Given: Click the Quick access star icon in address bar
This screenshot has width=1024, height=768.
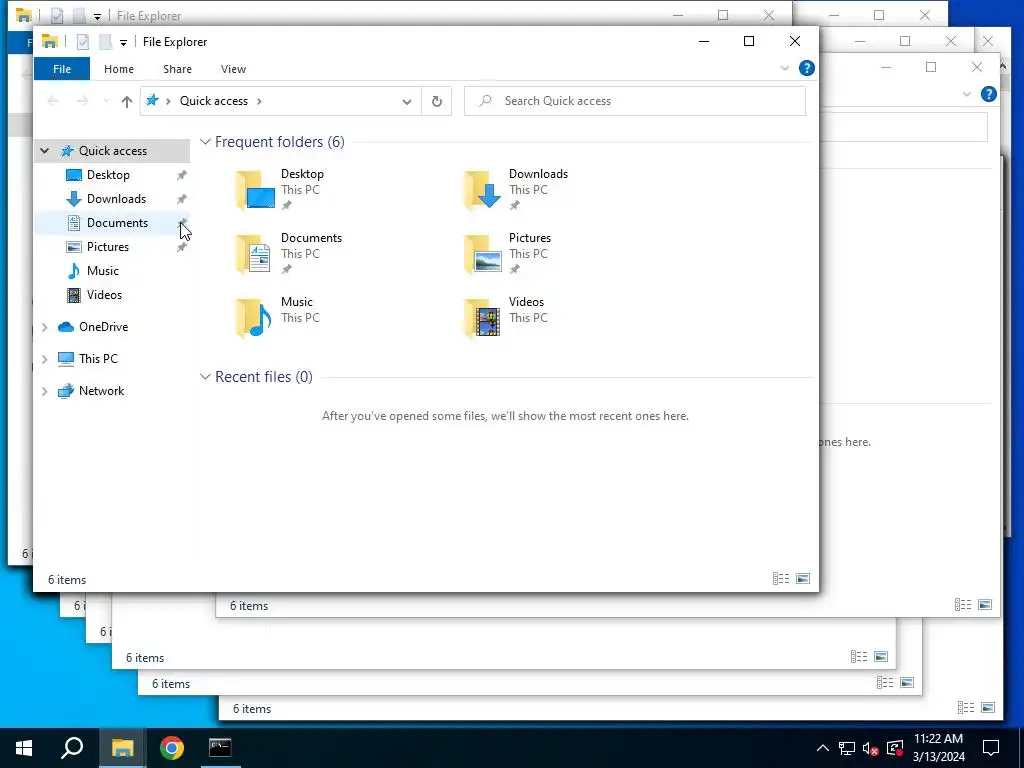Looking at the screenshot, I should 152,101.
